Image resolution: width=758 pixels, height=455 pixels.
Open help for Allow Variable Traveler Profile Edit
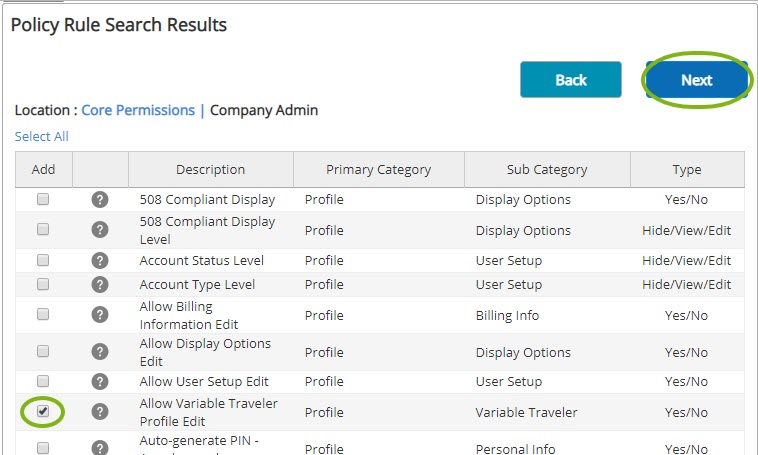pos(100,412)
